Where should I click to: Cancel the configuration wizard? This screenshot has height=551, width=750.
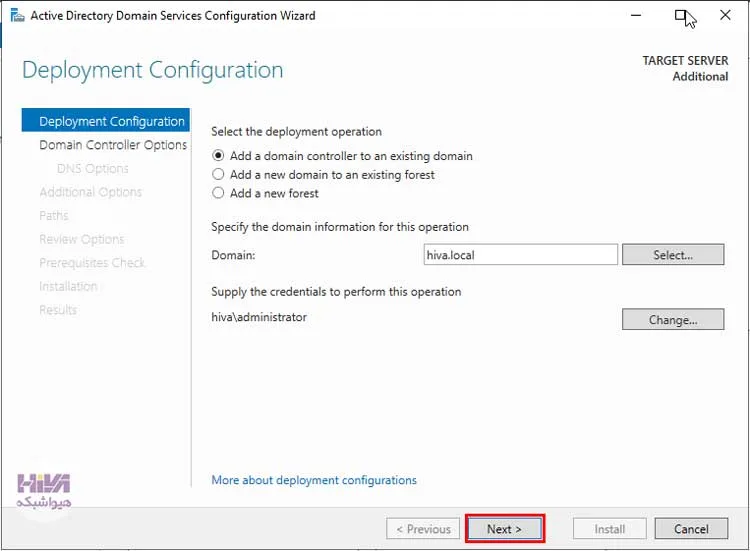tap(691, 529)
